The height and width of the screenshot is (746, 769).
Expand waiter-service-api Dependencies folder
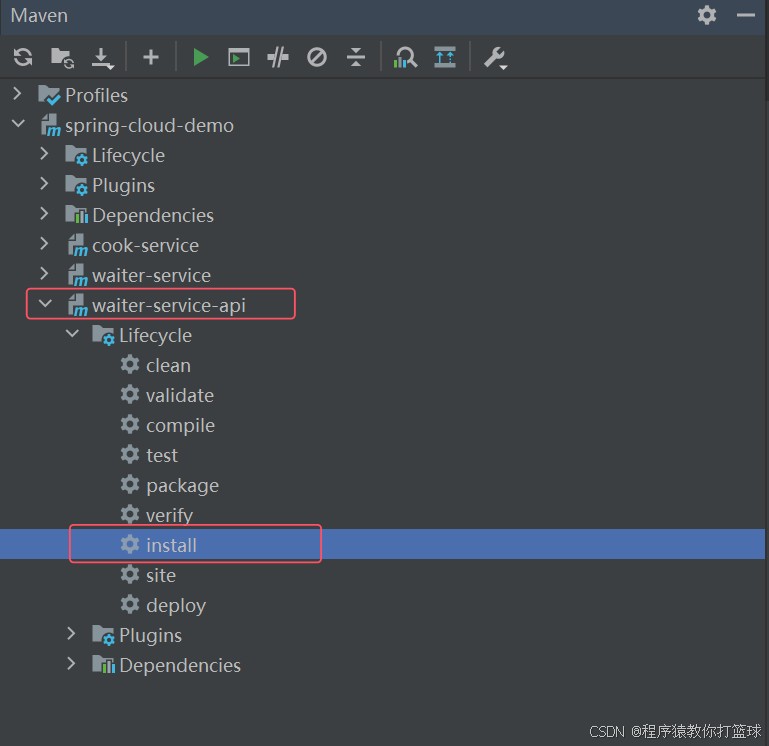click(71, 663)
